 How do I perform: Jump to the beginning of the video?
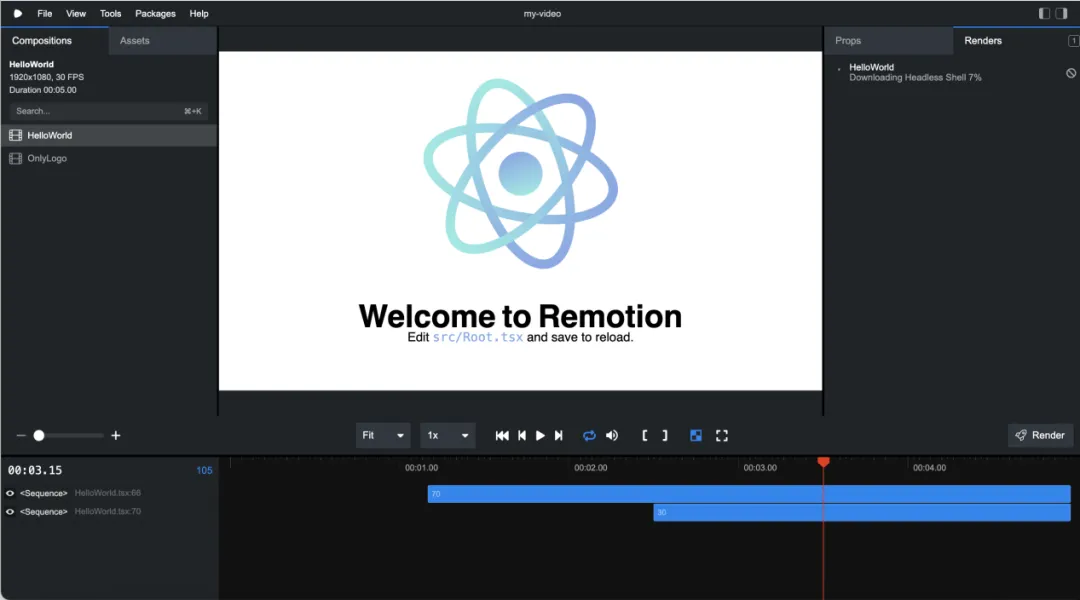(x=502, y=435)
